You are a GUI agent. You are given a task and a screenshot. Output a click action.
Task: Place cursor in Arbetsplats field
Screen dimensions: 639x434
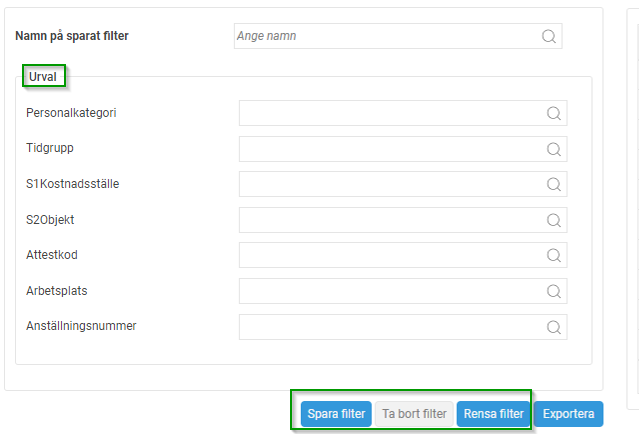pos(390,291)
